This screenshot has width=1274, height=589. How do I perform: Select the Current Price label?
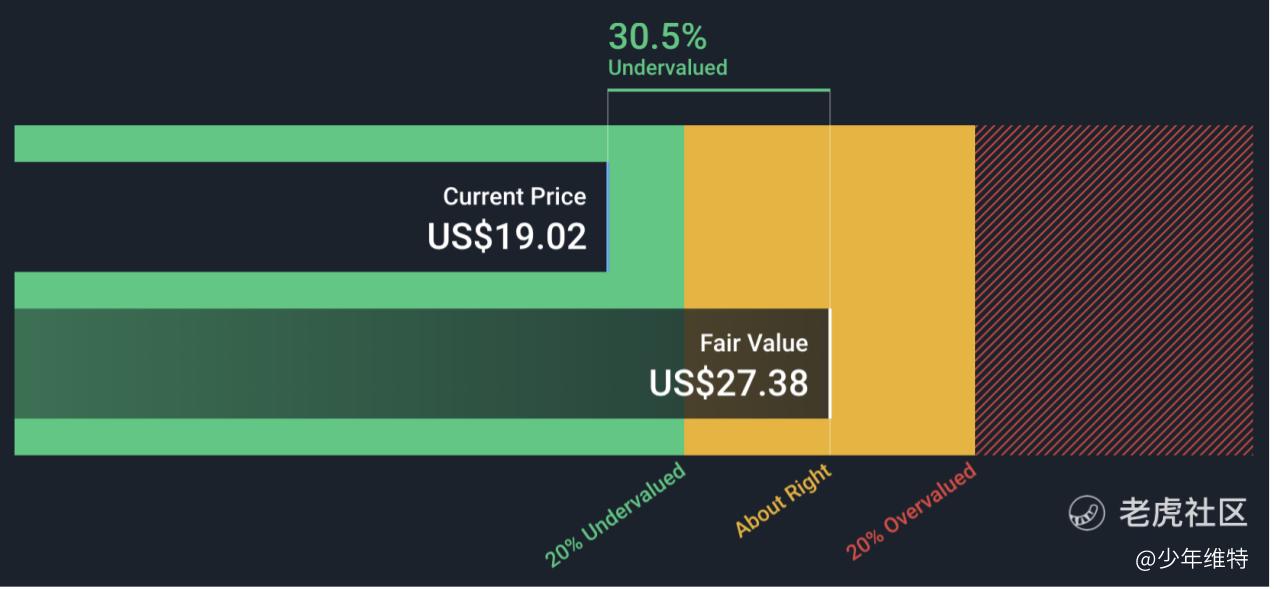(x=515, y=196)
